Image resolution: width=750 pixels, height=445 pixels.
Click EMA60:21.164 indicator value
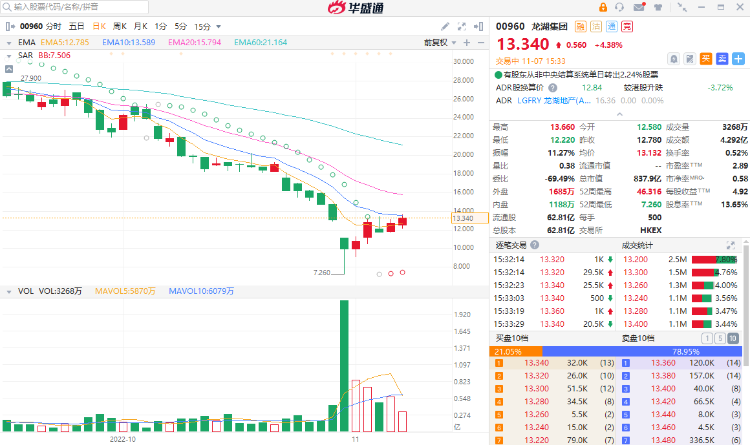pyautogui.click(x=261, y=43)
